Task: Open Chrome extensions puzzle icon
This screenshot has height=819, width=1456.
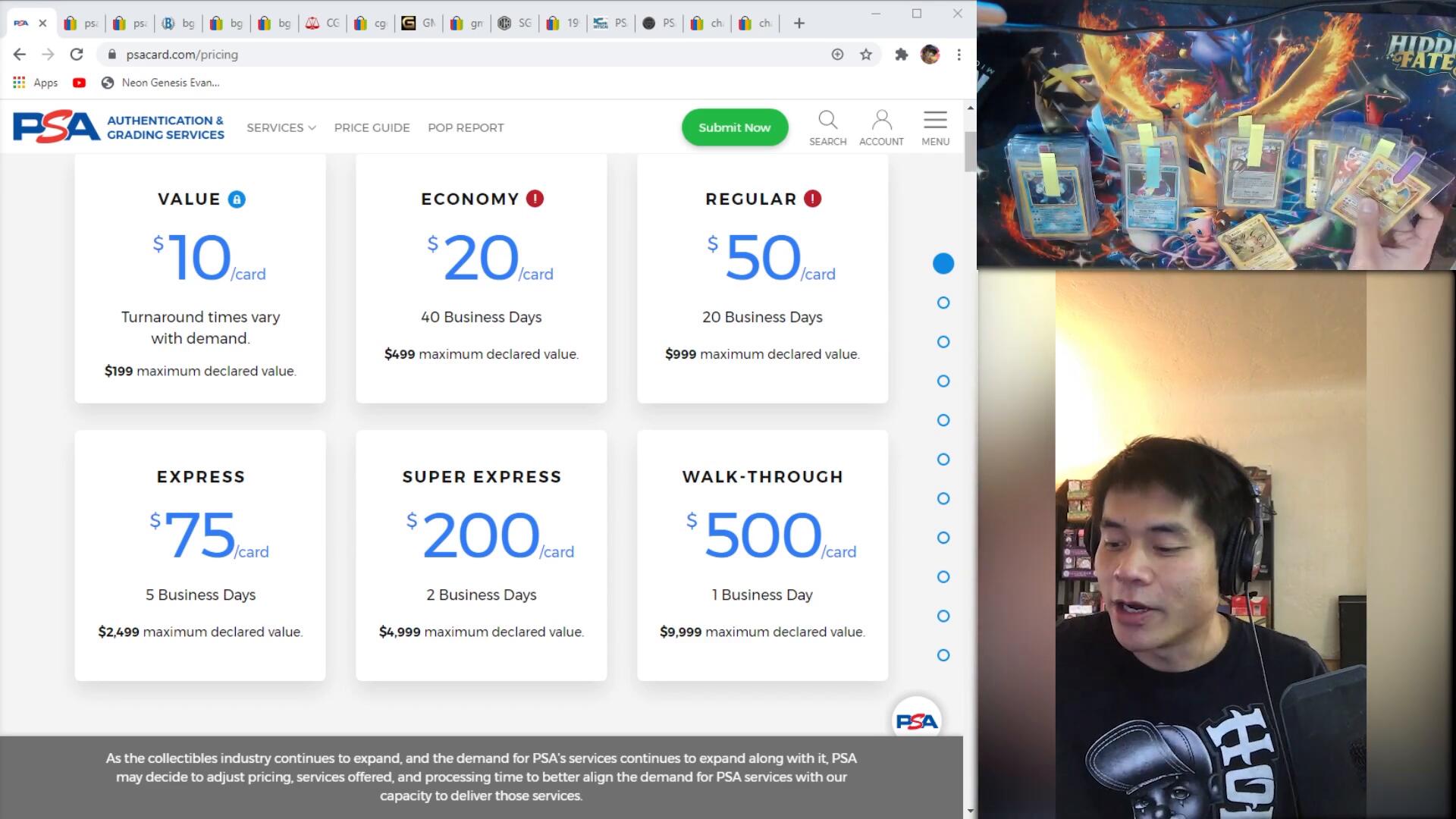Action: point(901,55)
